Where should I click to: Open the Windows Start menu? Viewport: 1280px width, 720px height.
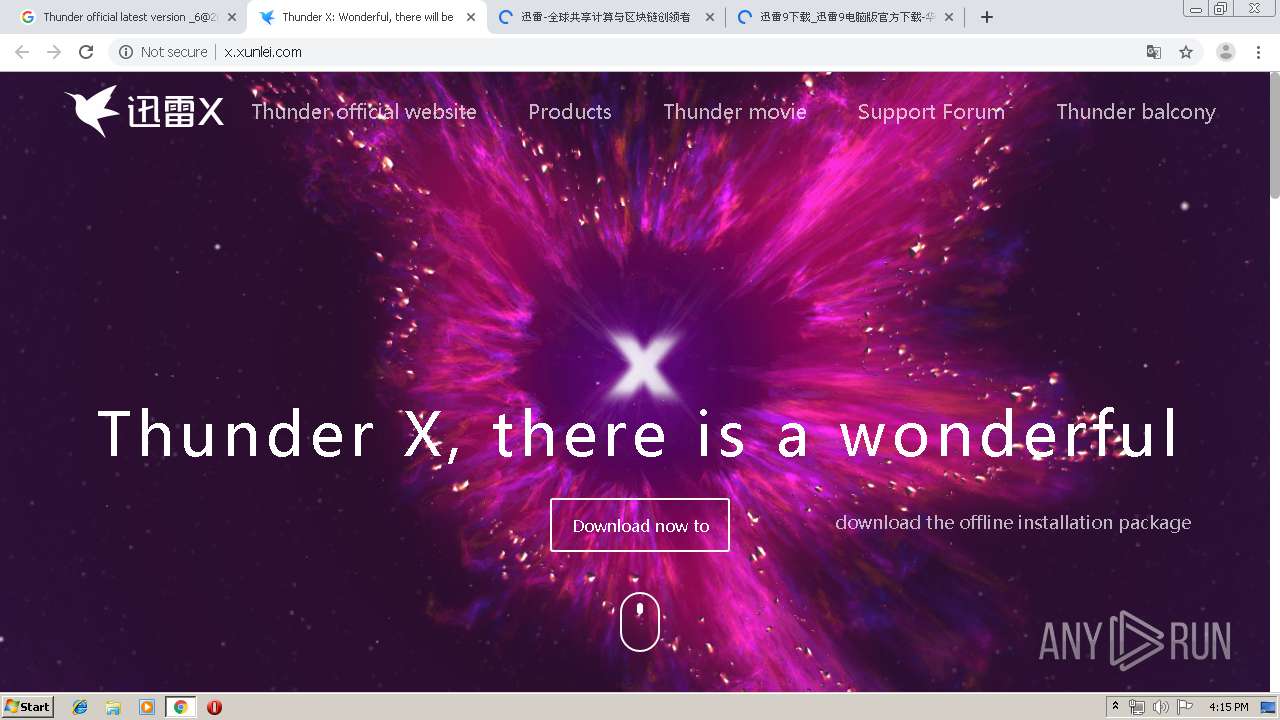[x=27, y=707]
